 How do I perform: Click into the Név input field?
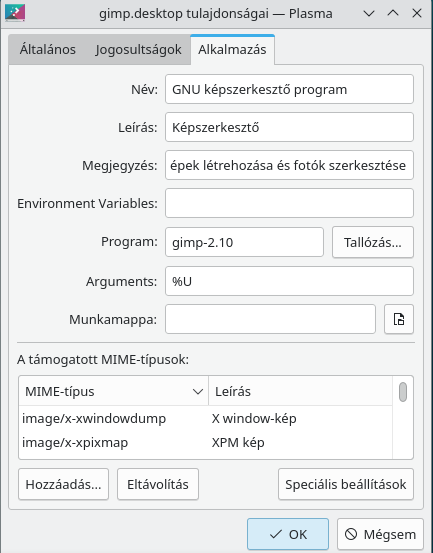click(289, 89)
